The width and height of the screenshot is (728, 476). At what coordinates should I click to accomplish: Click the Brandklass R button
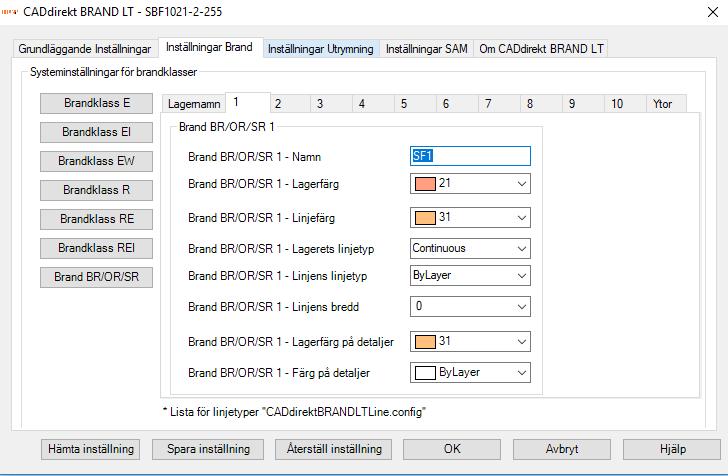(97, 190)
